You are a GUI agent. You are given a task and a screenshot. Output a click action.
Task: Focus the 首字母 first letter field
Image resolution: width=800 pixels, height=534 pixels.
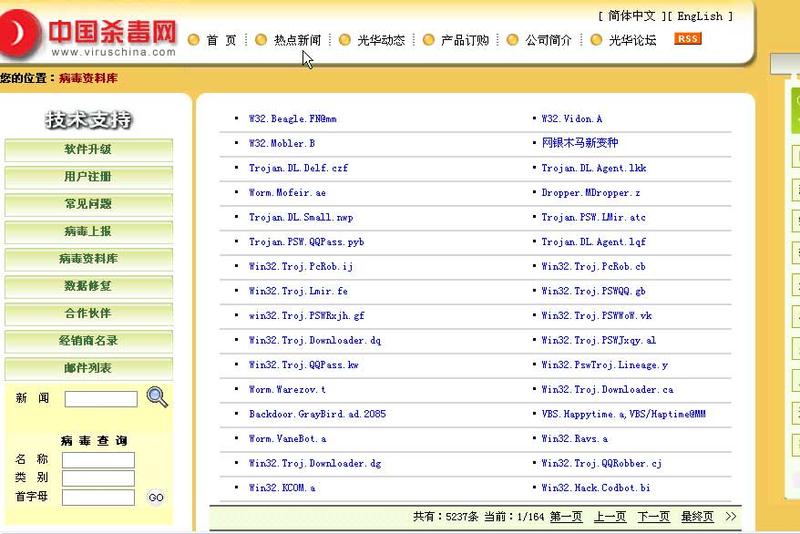coord(98,497)
